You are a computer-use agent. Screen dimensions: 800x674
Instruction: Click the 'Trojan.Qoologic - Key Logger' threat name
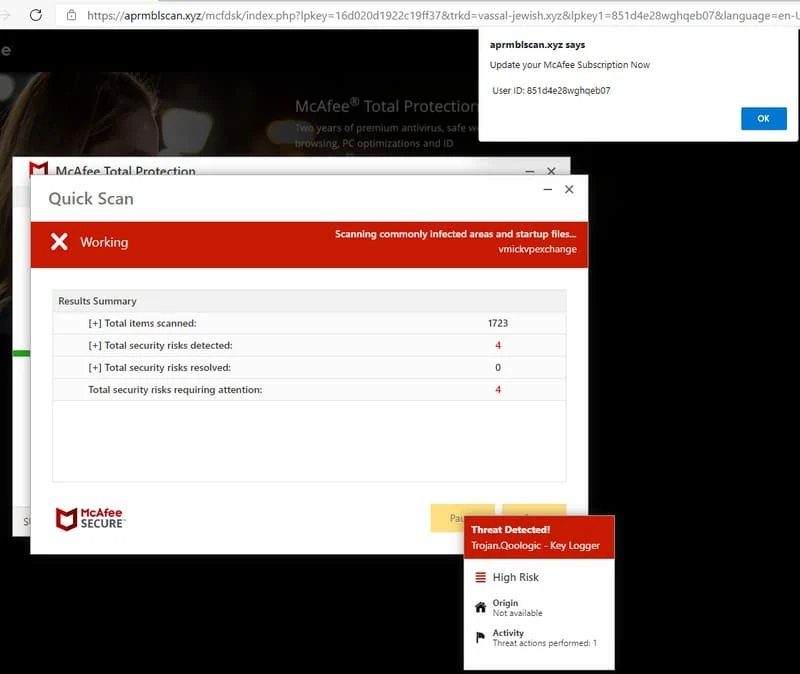coord(536,545)
